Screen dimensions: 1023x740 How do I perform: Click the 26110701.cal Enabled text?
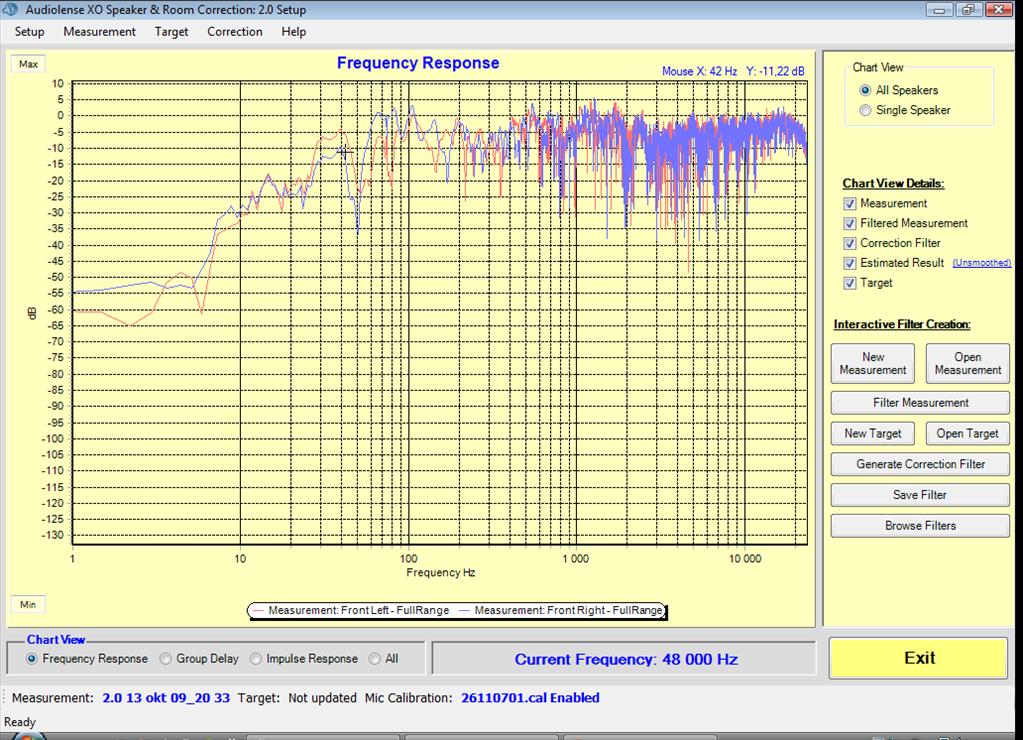(530, 698)
